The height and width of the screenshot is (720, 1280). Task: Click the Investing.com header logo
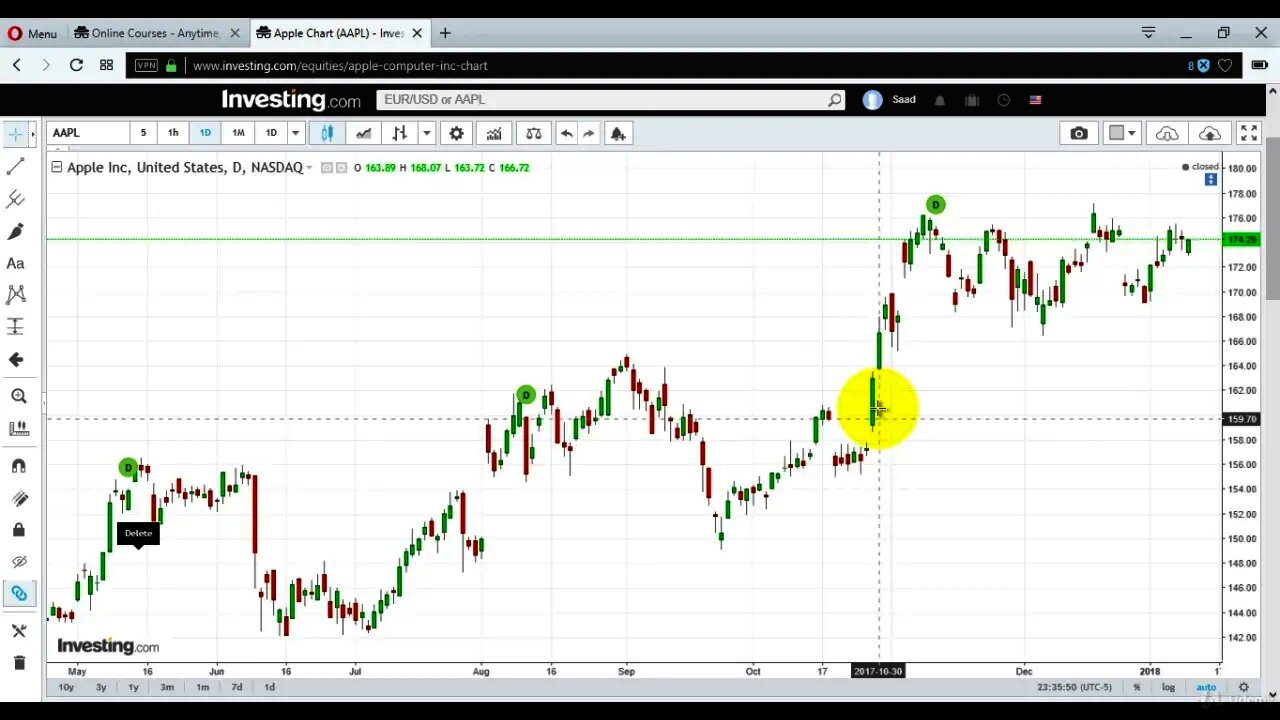[x=291, y=100]
